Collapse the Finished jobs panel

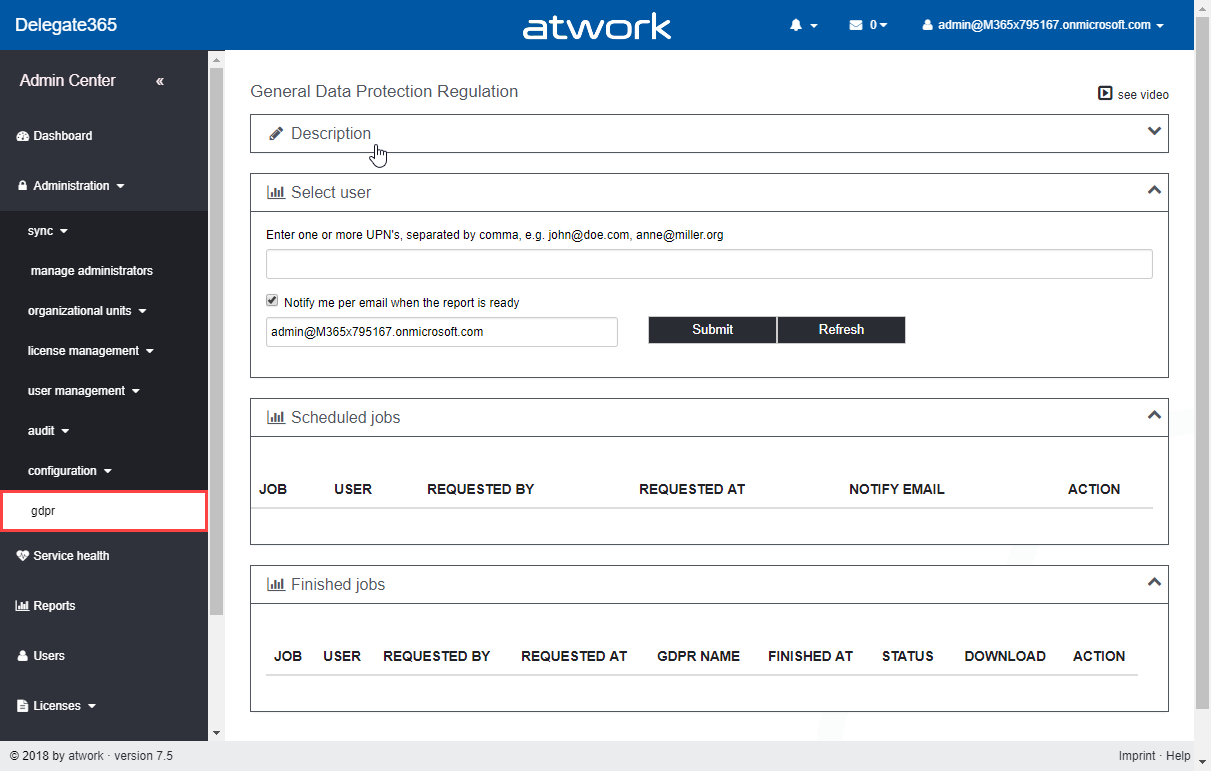pos(1154,582)
